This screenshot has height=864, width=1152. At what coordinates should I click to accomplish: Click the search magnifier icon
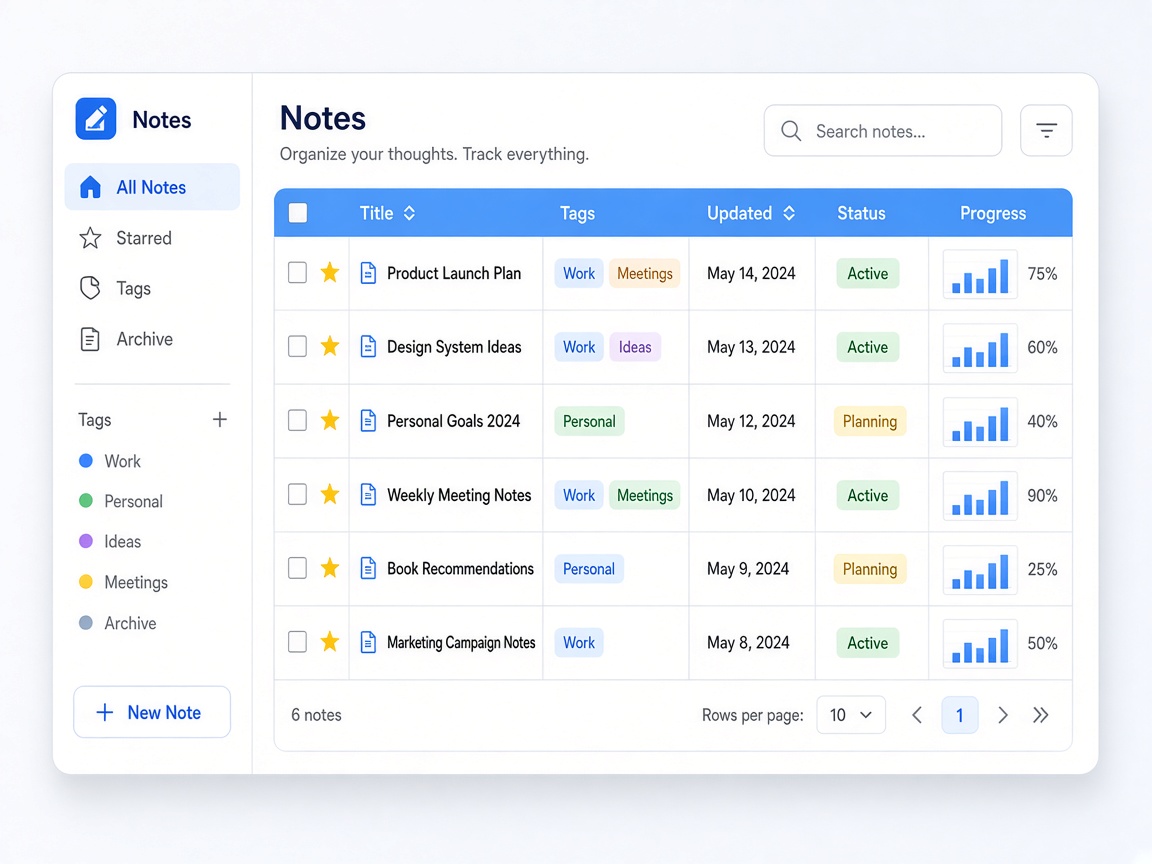pyautogui.click(x=791, y=131)
